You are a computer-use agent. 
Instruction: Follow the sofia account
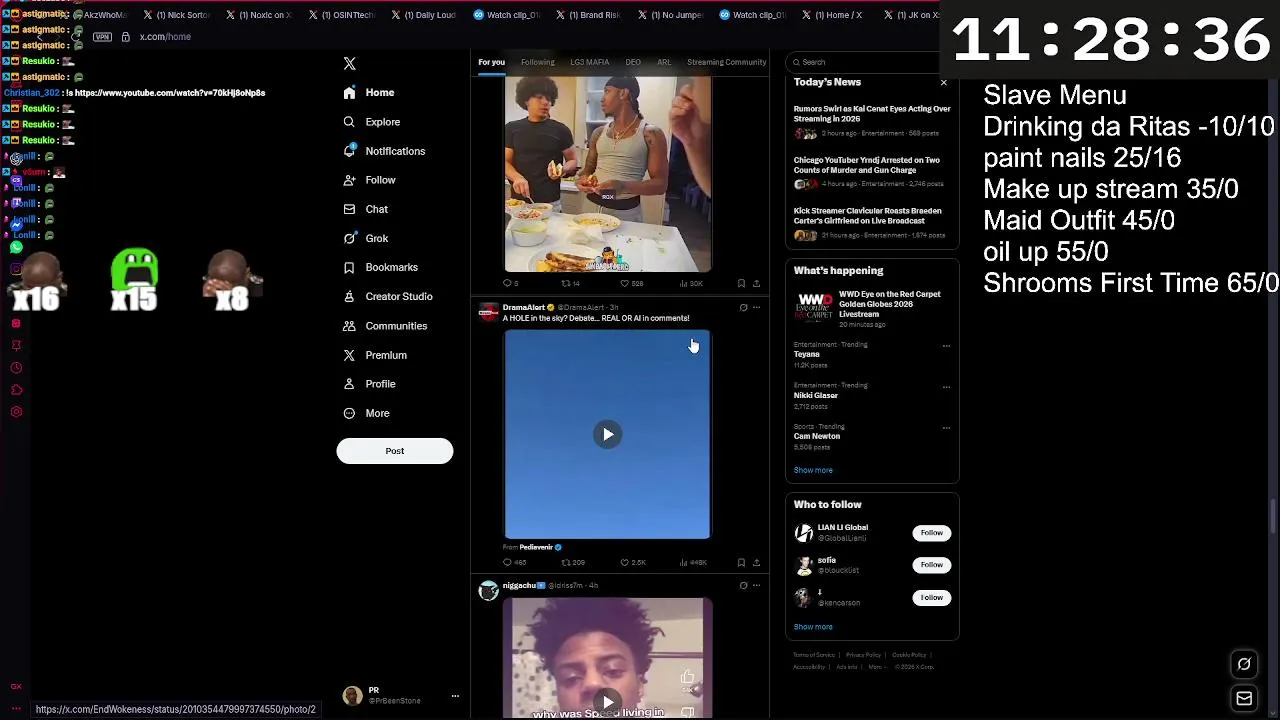pyautogui.click(x=931, y=565)
